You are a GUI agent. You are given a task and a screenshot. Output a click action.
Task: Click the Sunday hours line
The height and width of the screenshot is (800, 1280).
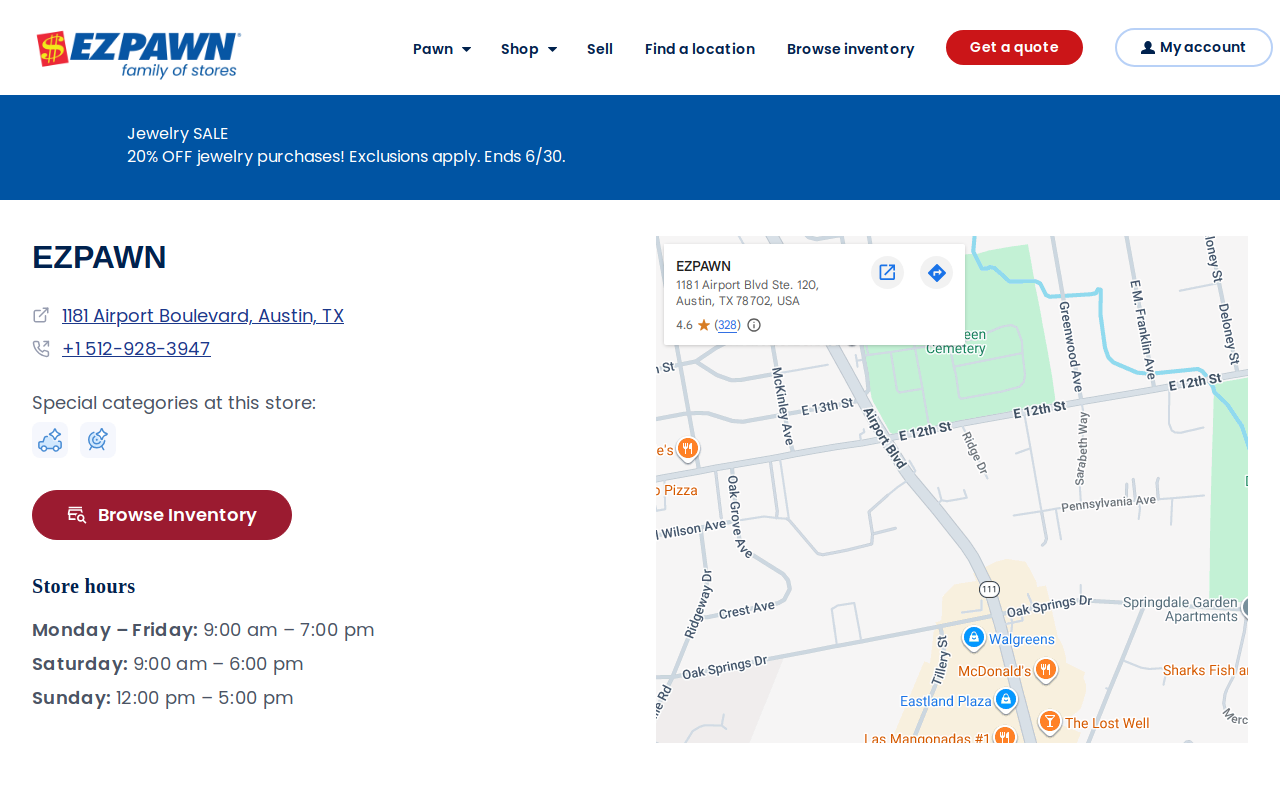163,698
